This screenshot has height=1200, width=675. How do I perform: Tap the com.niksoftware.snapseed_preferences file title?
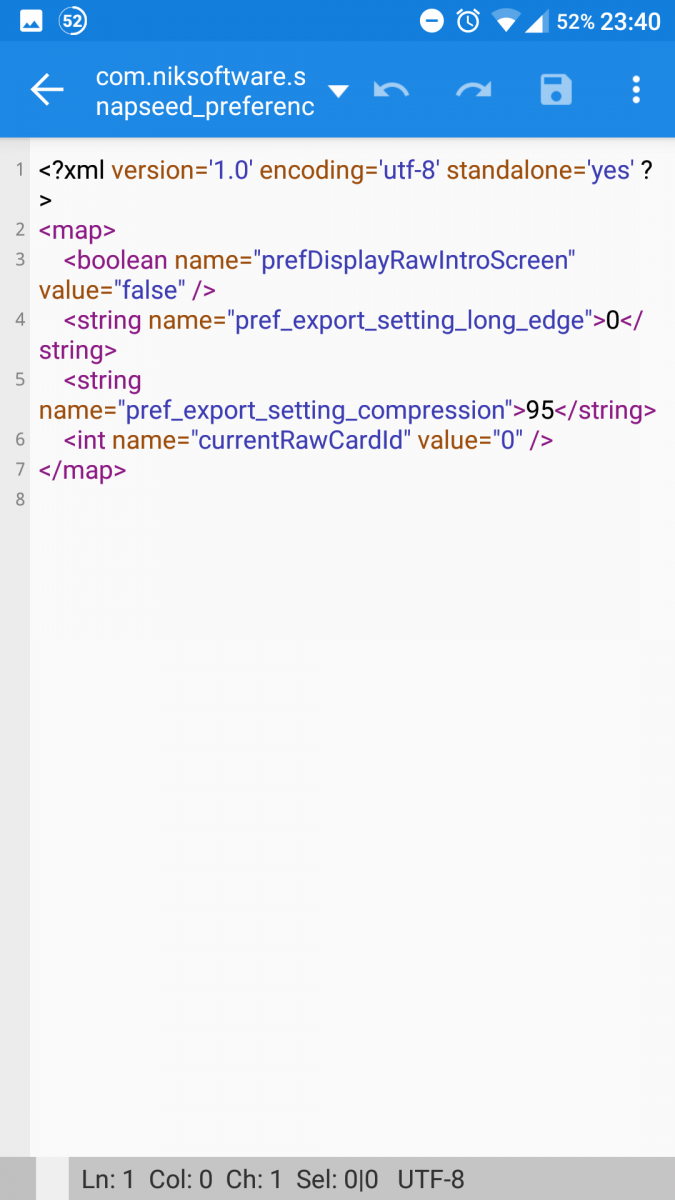click(203, 91)
